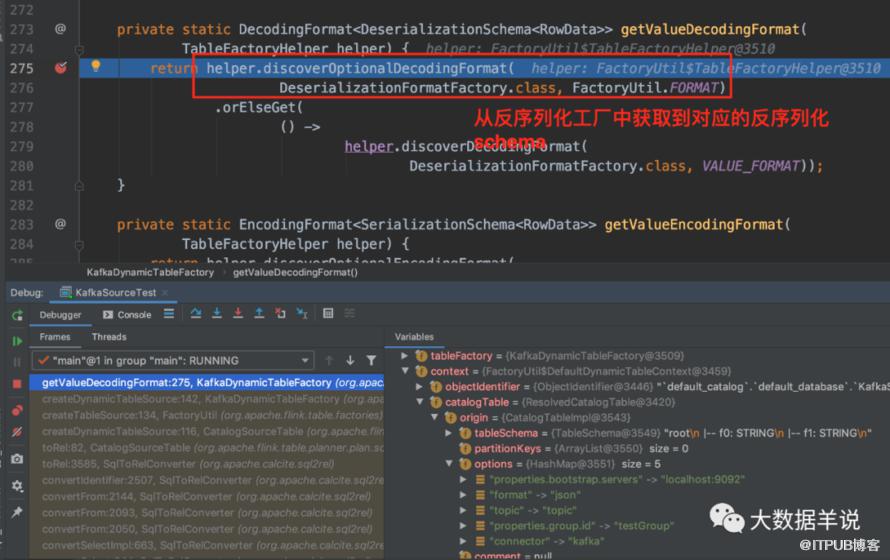
Task: Select frame convertIdentifier:2507
Action: tap(207, 481)
